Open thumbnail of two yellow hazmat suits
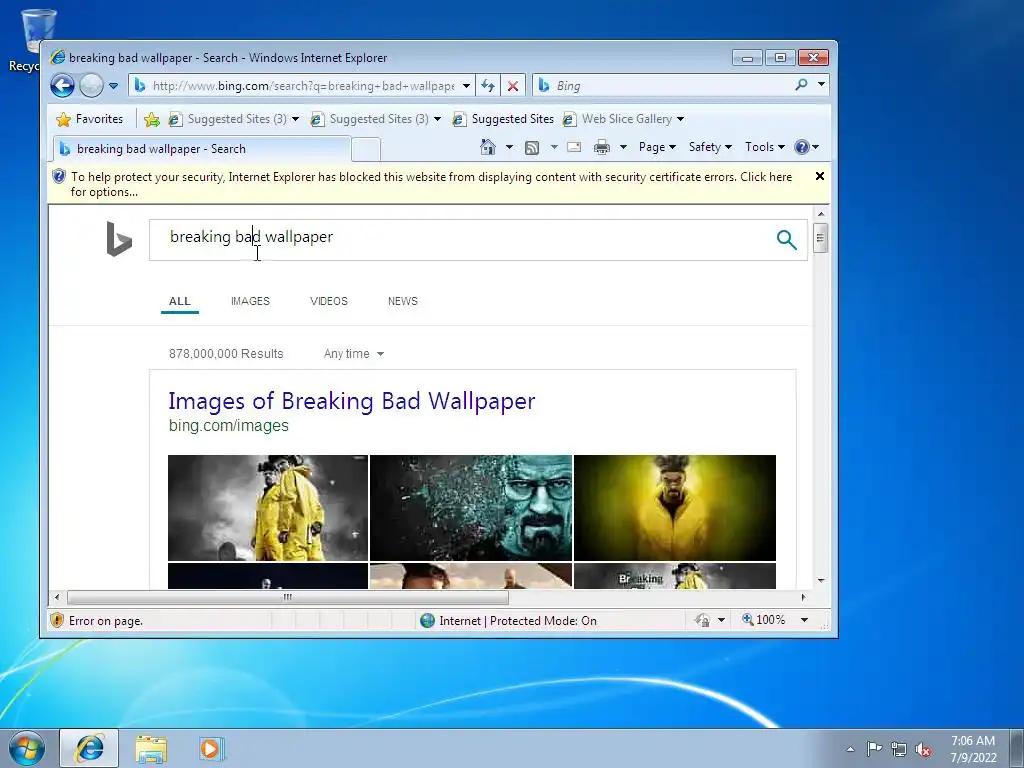This screenshot has width=1024, height=768. pos(268,508)
